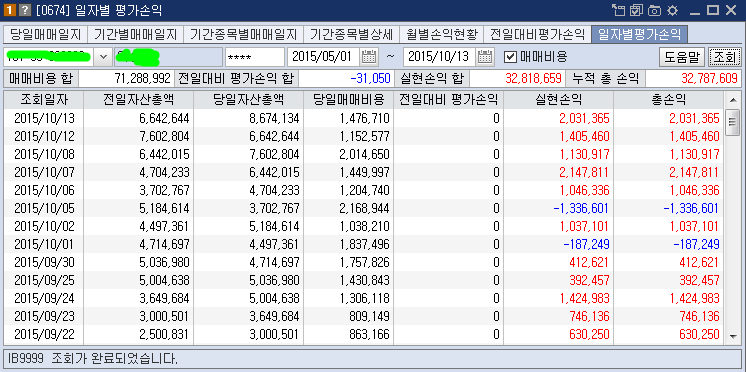Select the 2015/10/01 date row
Image resolution: width=746 pixels, height=372 pixels.
(x=364, y=244)
